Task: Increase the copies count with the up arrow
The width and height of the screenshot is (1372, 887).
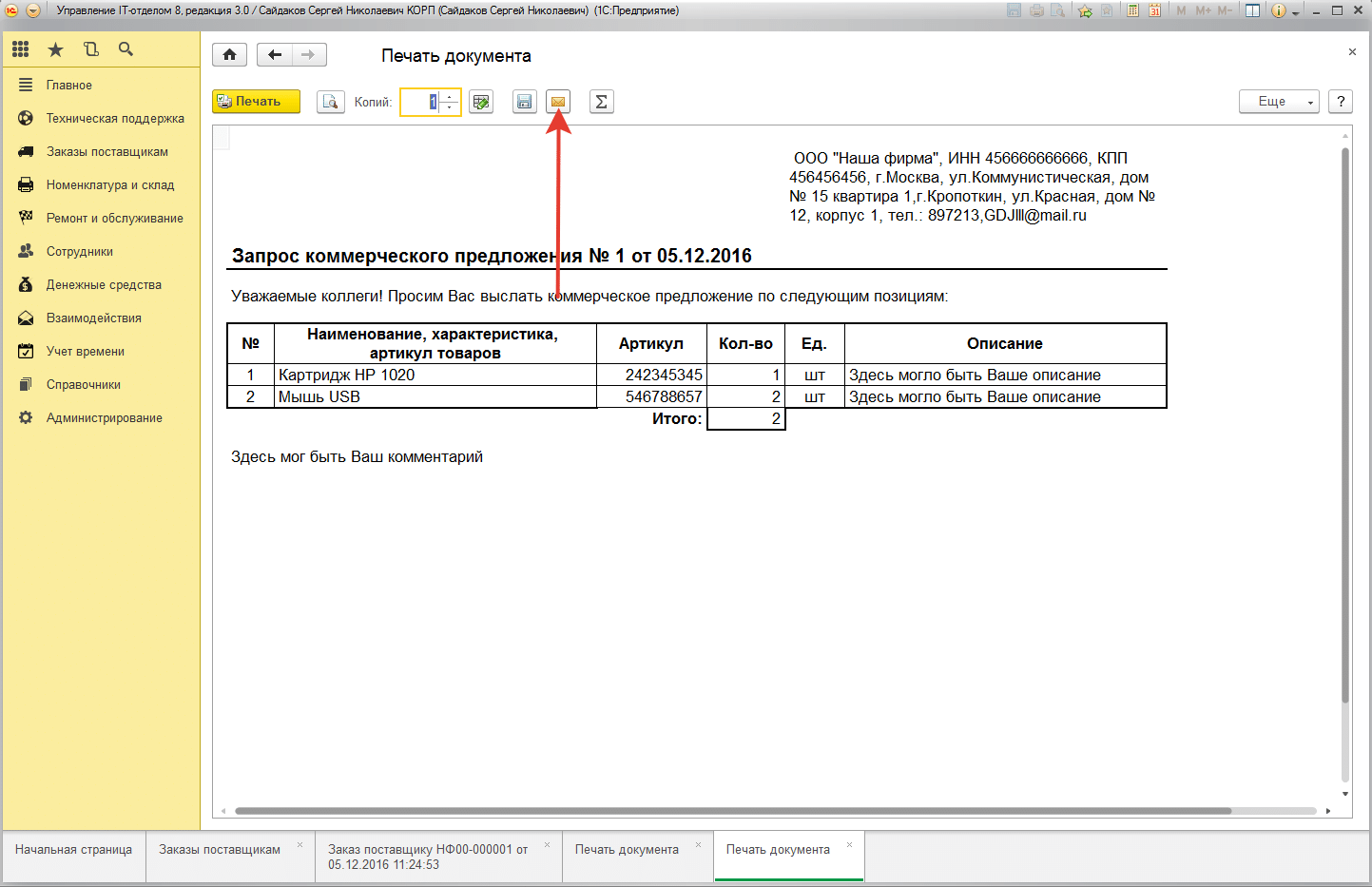Action: pyautogui.click(x=451, y=96)
